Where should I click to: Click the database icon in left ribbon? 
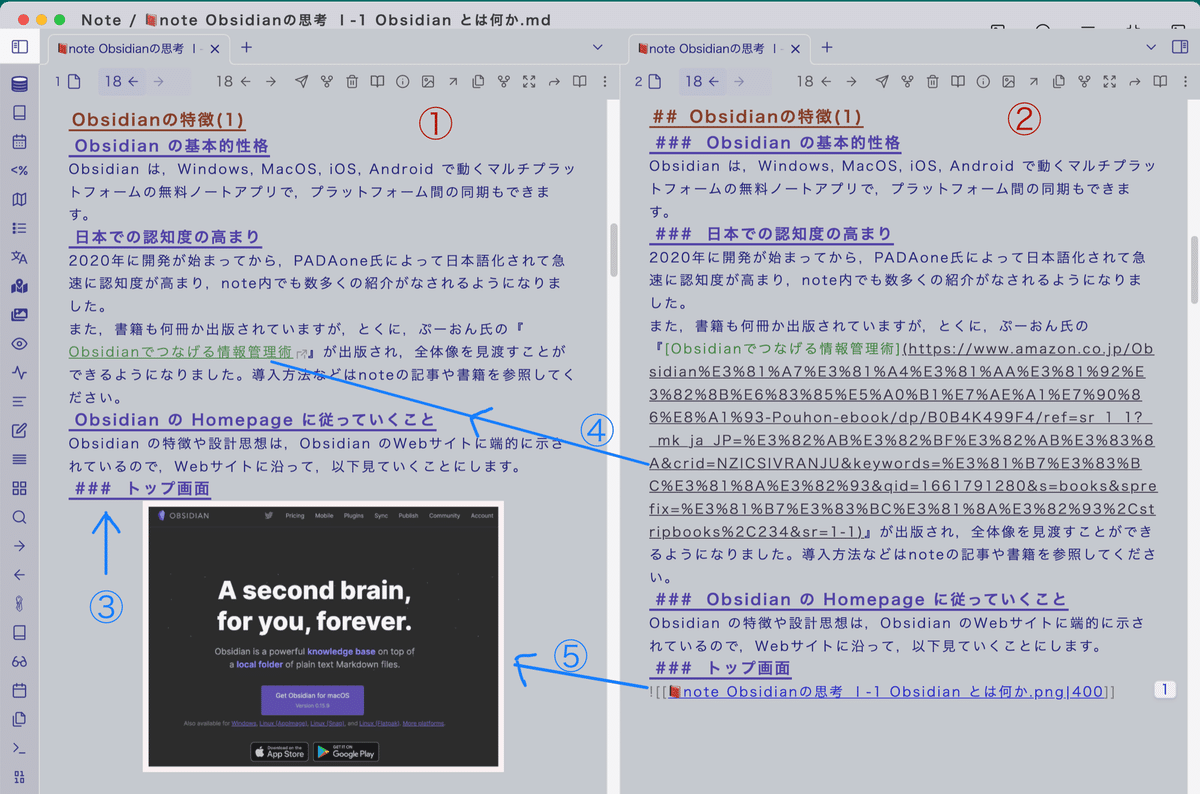(x=19, y=84)
